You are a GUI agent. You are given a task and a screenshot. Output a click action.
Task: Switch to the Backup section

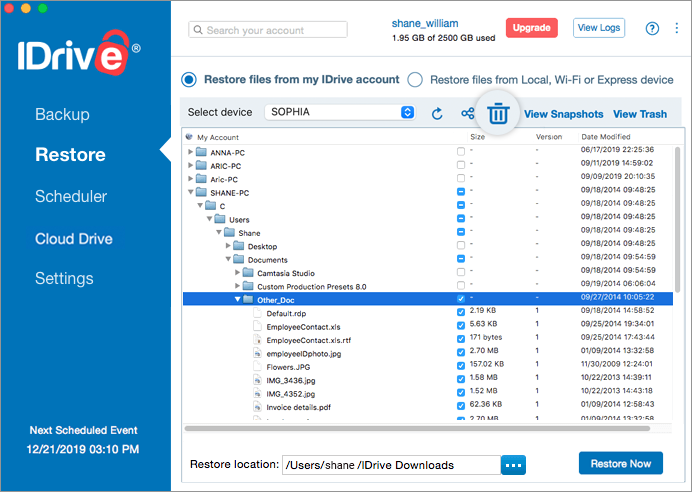(62, 114)
